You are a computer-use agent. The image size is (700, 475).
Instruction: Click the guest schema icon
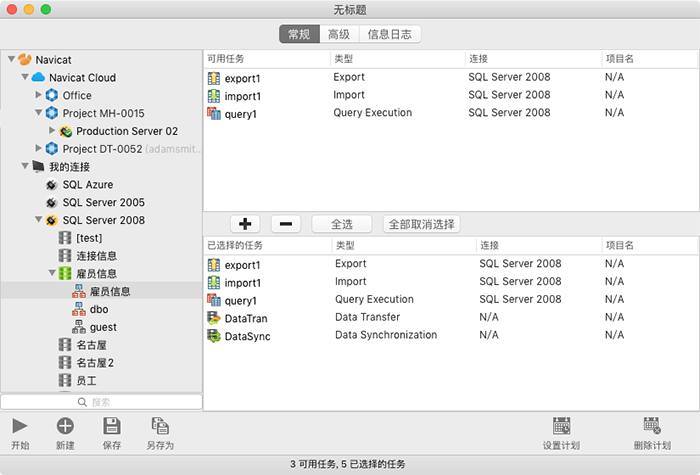(79, 327)
